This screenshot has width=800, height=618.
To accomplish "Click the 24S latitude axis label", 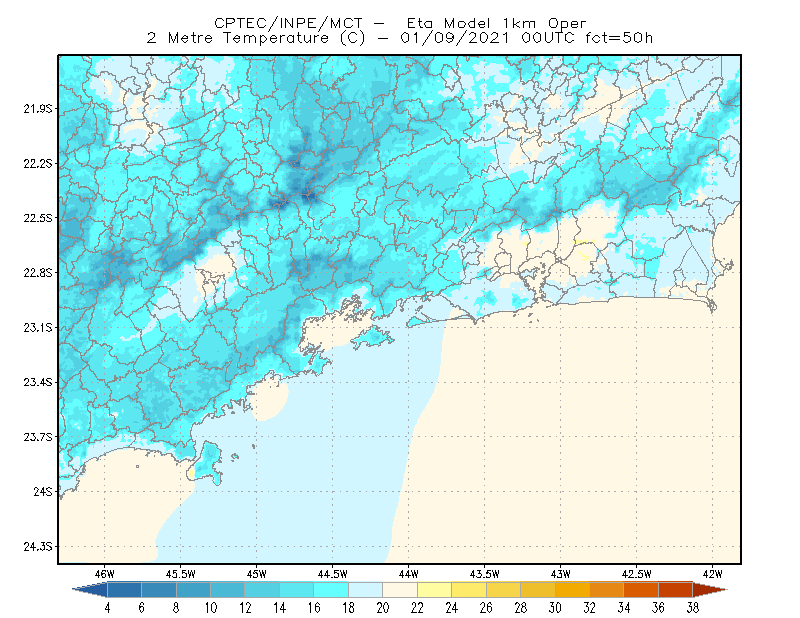I will (x=43, y=491).
